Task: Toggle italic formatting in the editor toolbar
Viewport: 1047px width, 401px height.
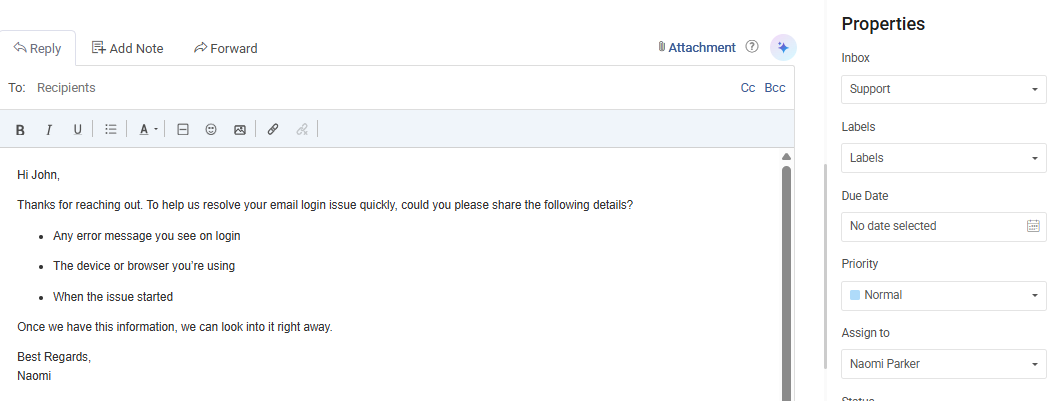Action: [49, 129]
